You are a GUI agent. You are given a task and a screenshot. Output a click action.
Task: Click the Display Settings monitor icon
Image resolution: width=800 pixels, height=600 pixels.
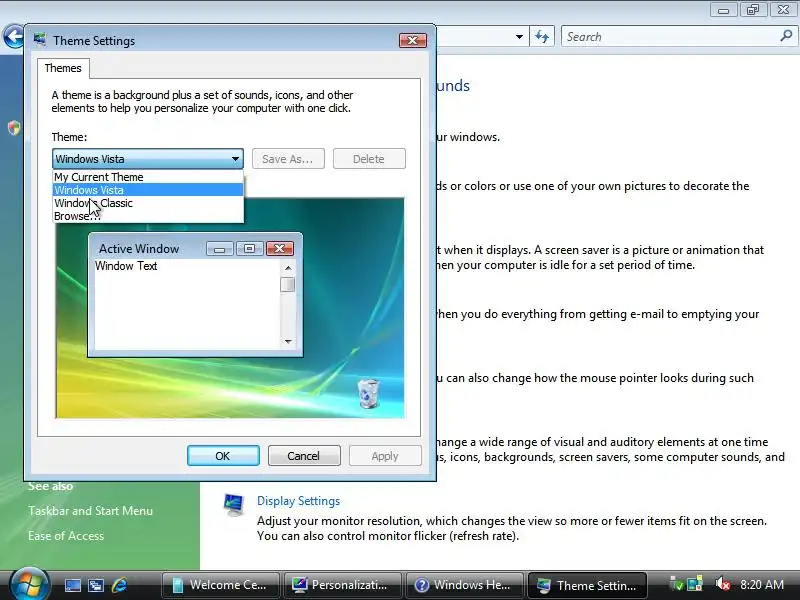(234, 505)
